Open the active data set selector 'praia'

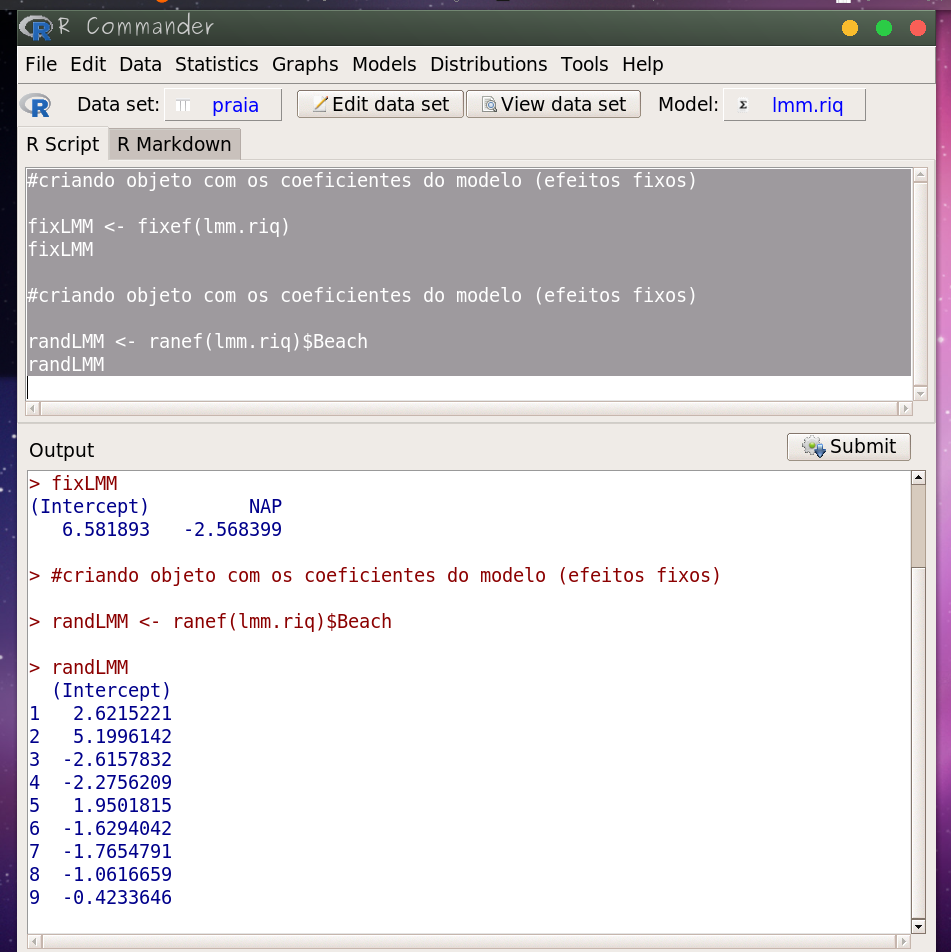(x=223, y=105)
